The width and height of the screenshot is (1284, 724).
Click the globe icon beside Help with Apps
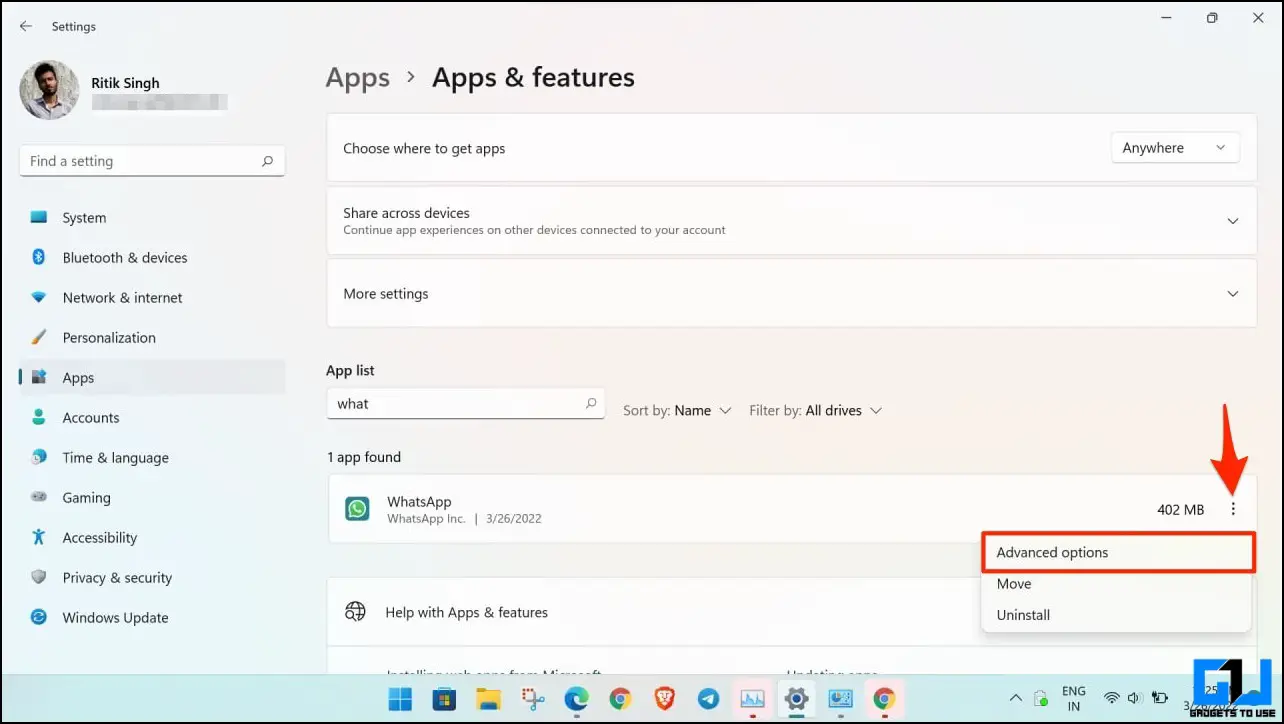point(355,612)
